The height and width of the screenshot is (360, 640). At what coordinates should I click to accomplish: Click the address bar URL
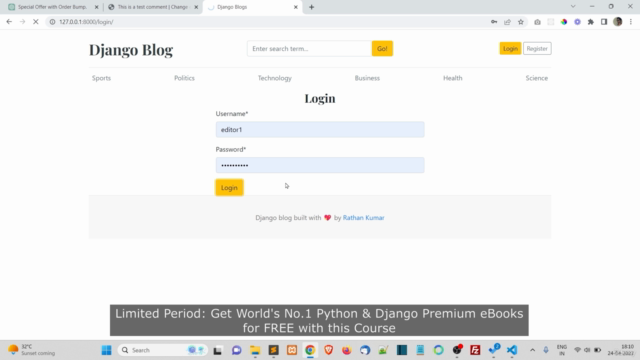[86, 22]
